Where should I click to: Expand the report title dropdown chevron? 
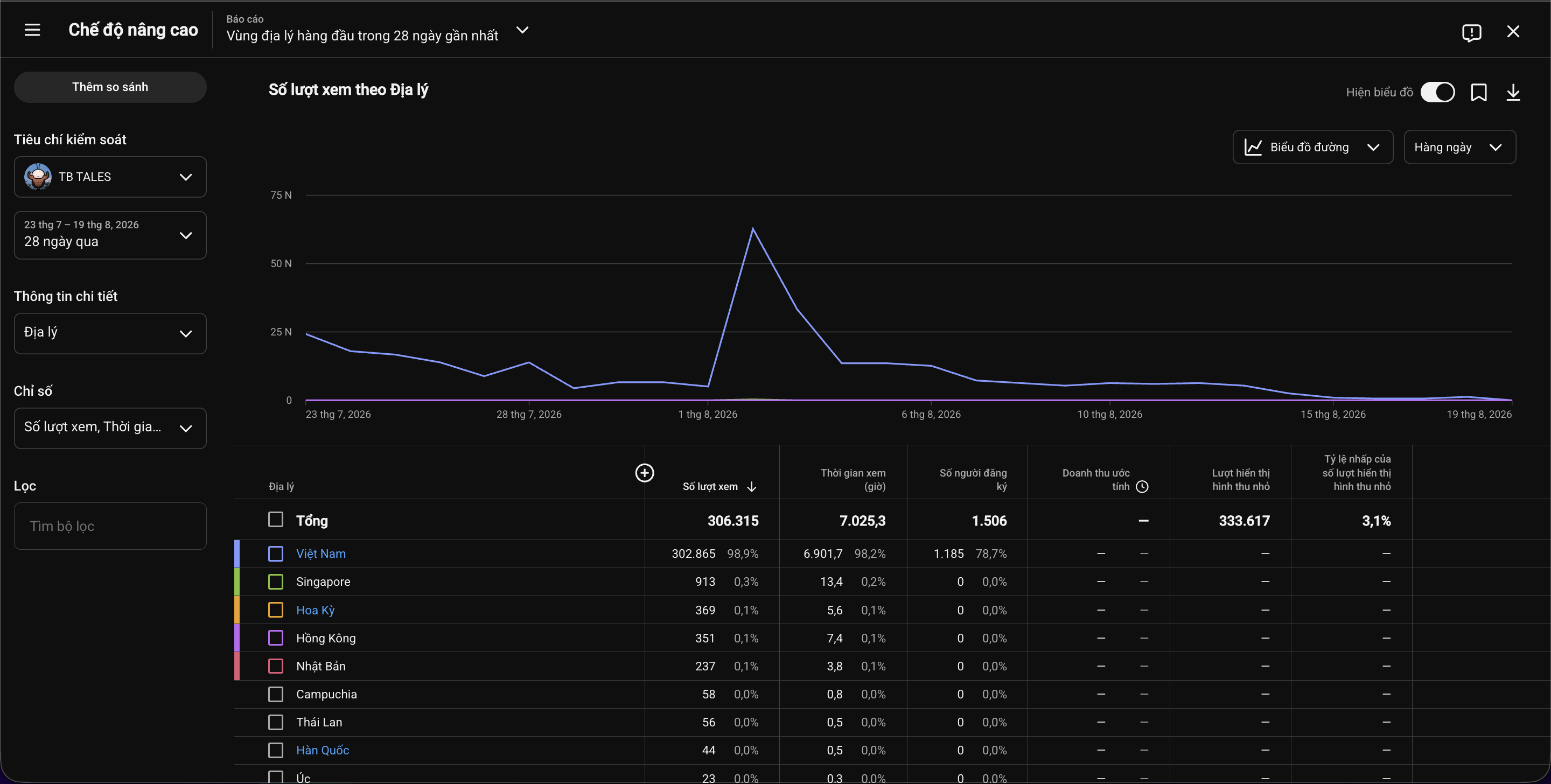(x=522, y=30)
